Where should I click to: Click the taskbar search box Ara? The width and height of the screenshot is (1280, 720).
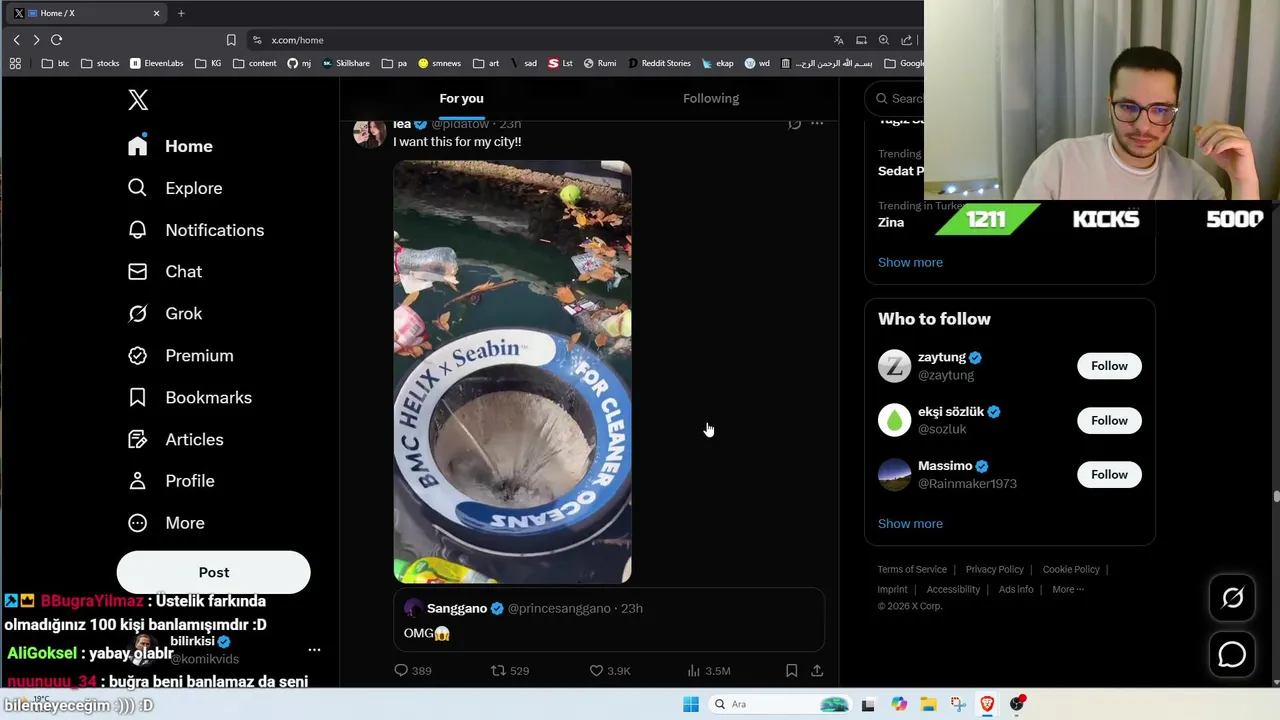tap(780, 704)
